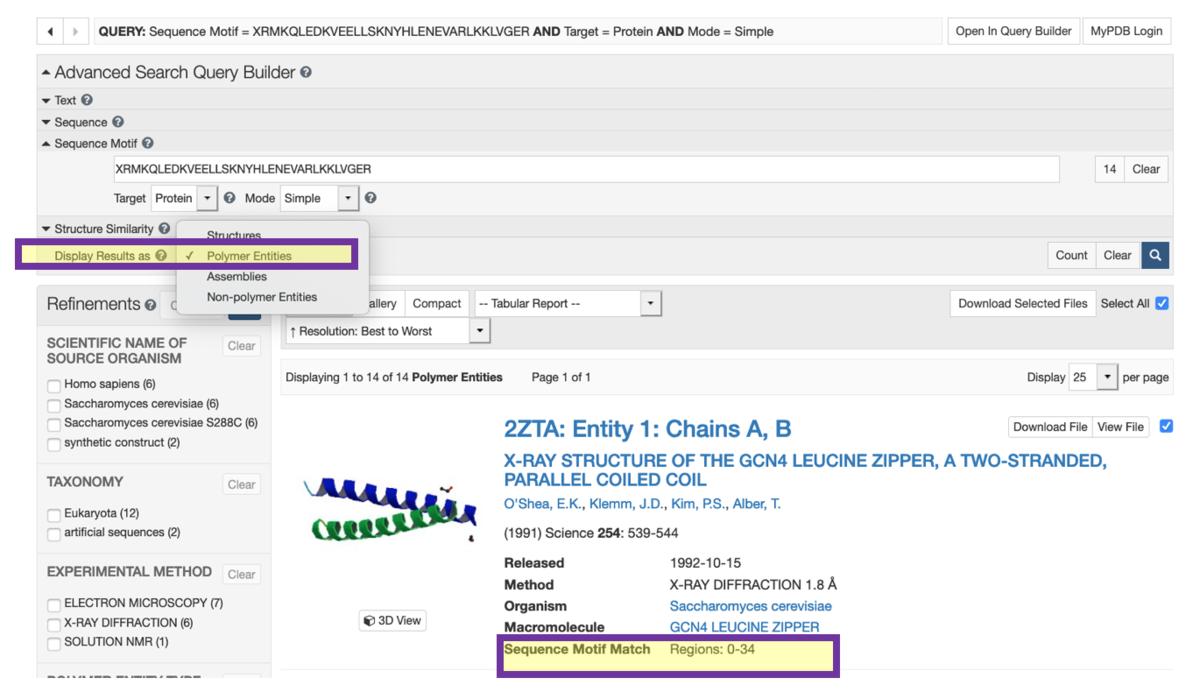Select Assemblies from display results menu
1200x692 pixels.
click(x=237, y=276)
